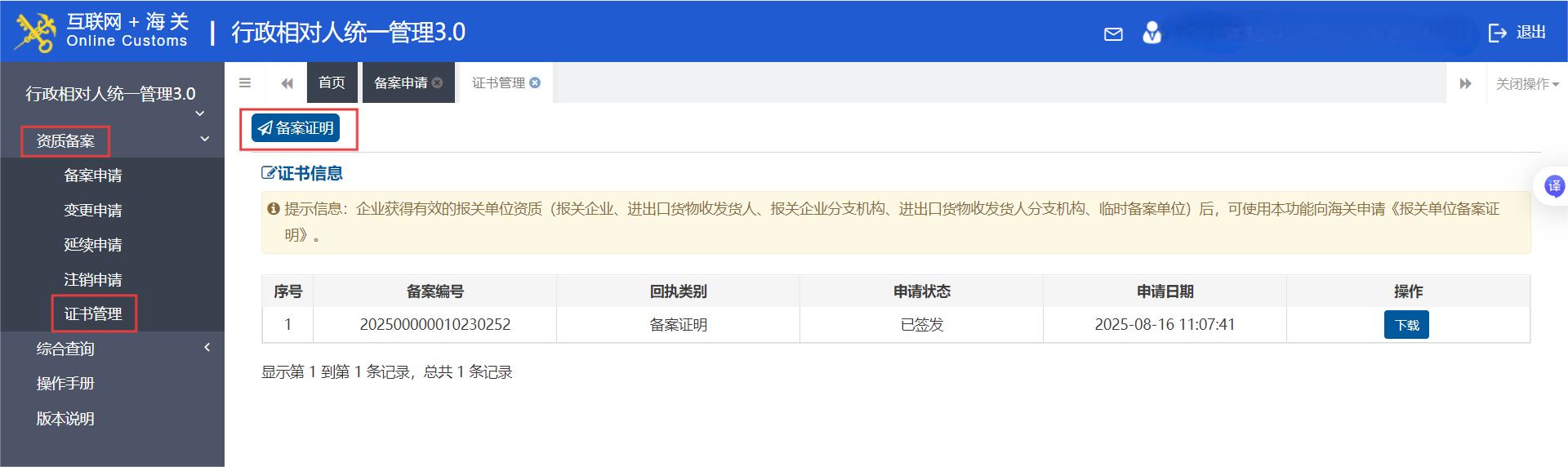
Task: Switch to the 首页 tab
Action: [x=332, y=82]
